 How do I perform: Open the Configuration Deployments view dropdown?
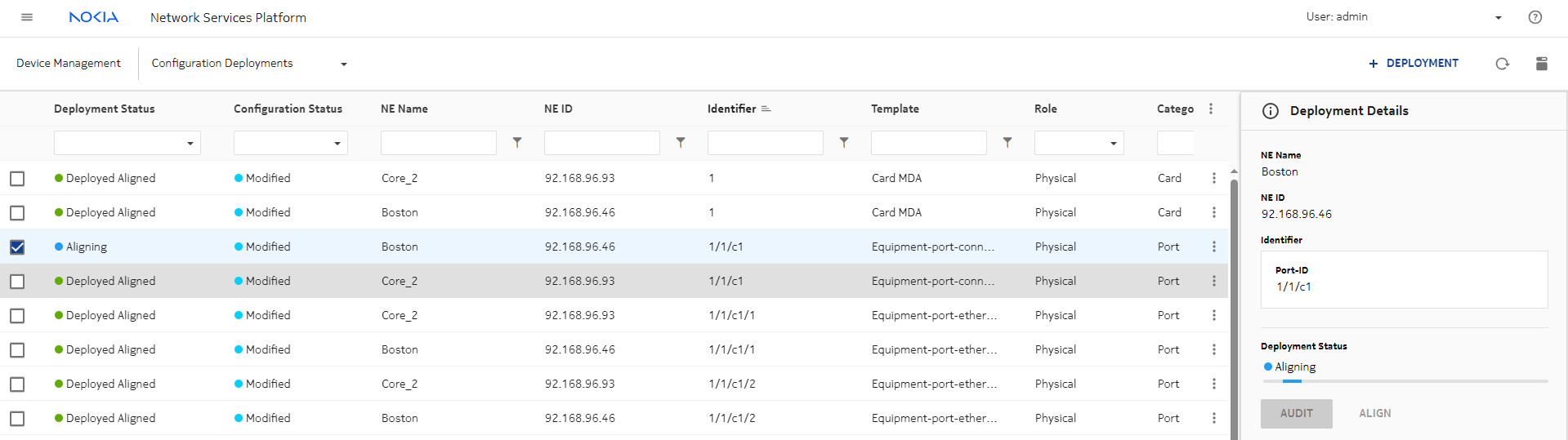(x=343, y=64)
